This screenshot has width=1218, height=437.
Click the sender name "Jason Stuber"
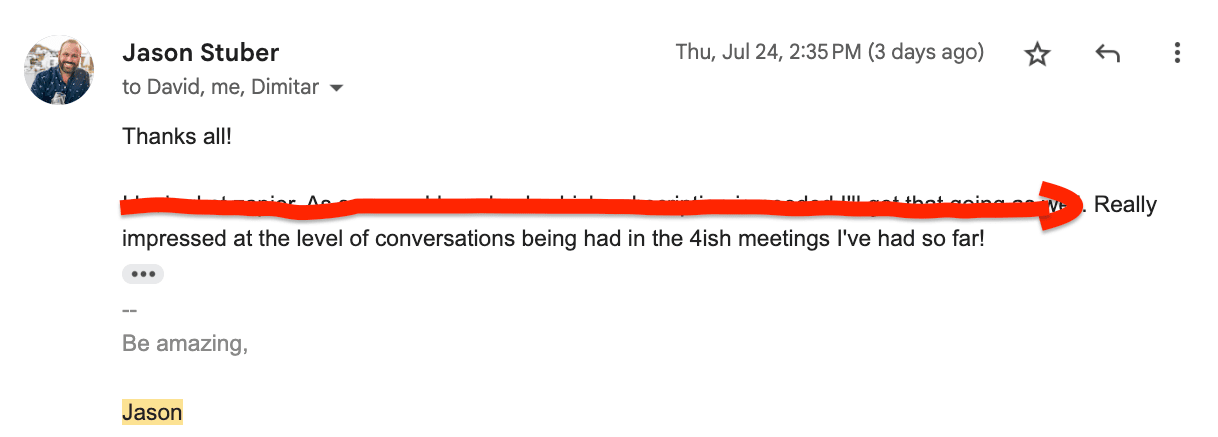click(x=200, y=52)
